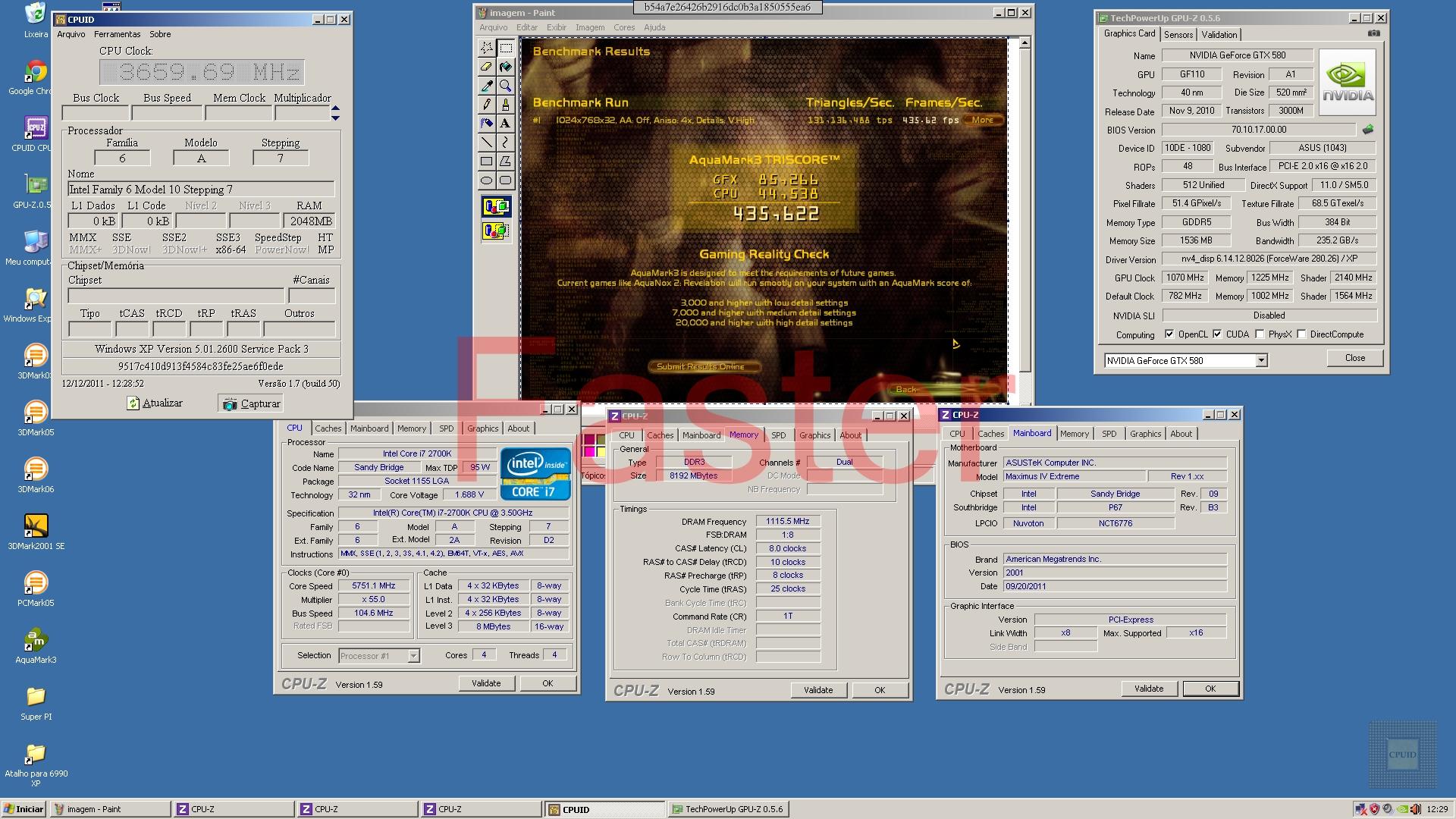
Task: Toggle the OpenCL checkbox in GPU-Z
Action: pos(1169,334)
